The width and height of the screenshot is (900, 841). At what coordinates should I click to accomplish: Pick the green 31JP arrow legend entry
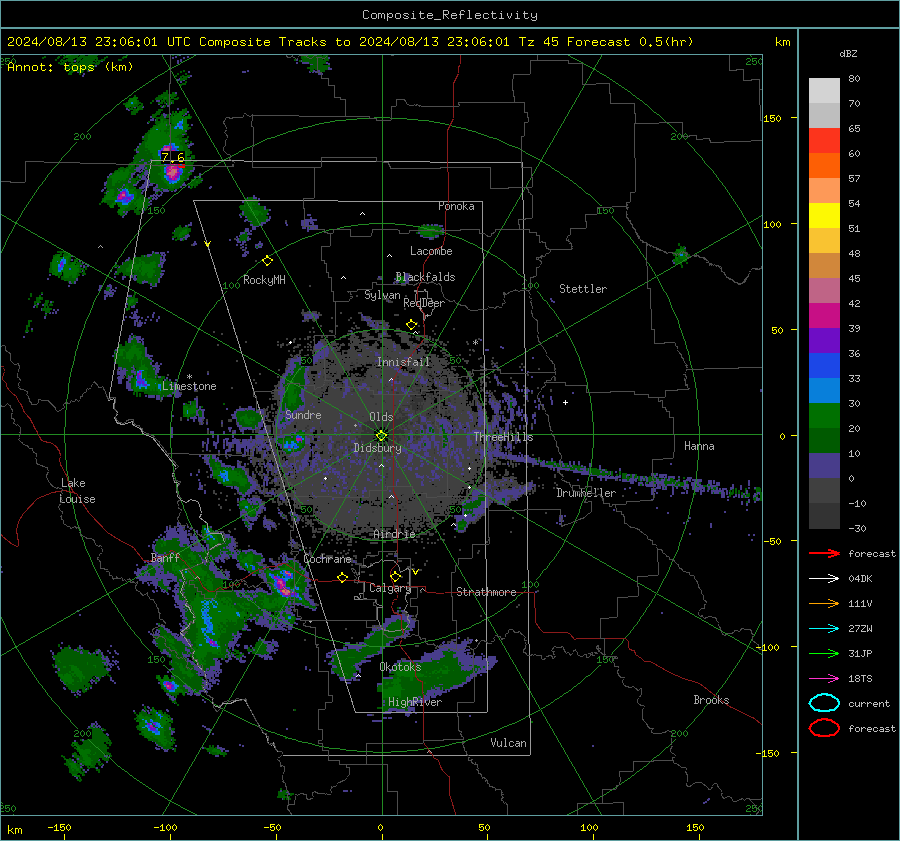pyautogui.click(x=824, y=653)
